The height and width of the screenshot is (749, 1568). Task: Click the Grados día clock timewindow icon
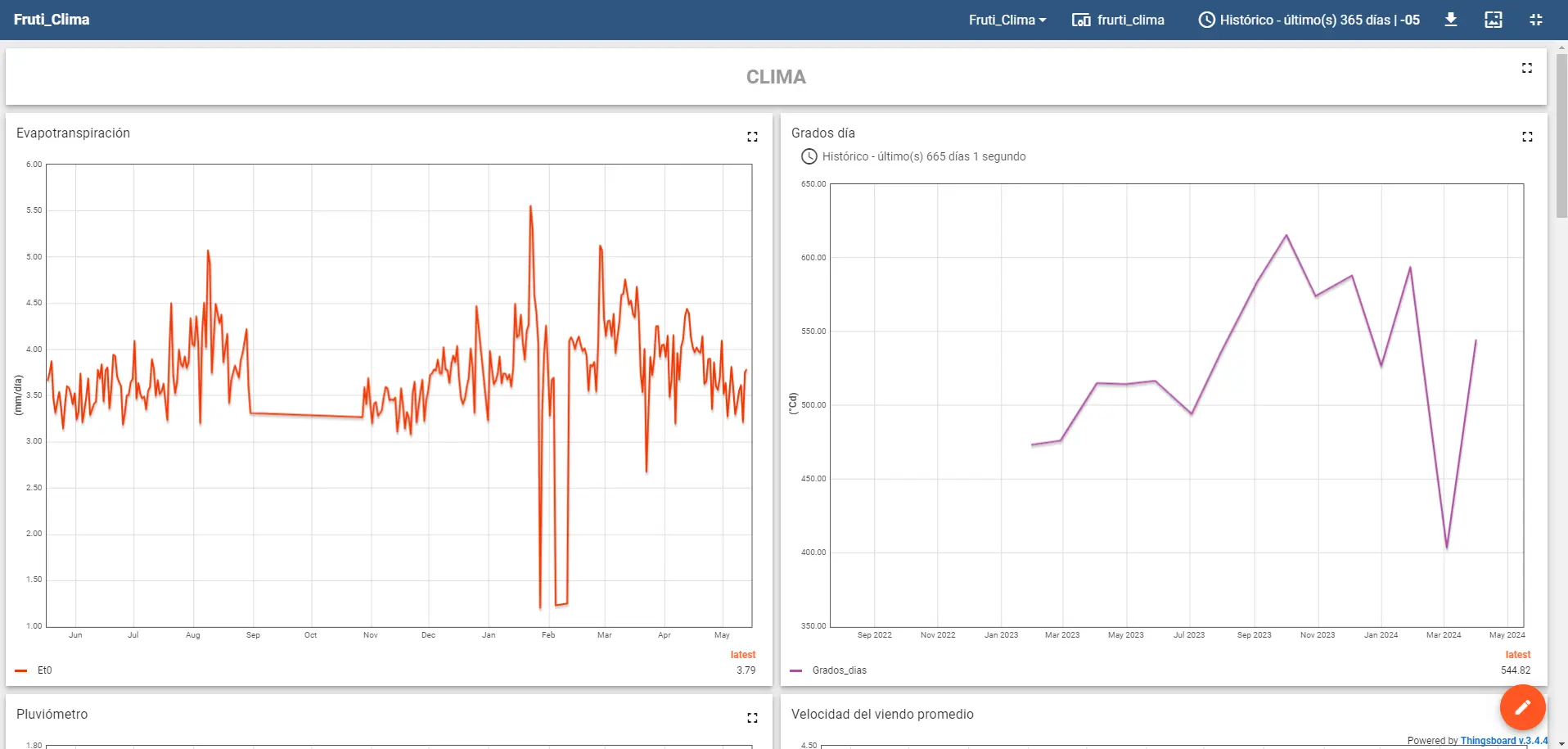pyautogui.click(x=809, y=156)
